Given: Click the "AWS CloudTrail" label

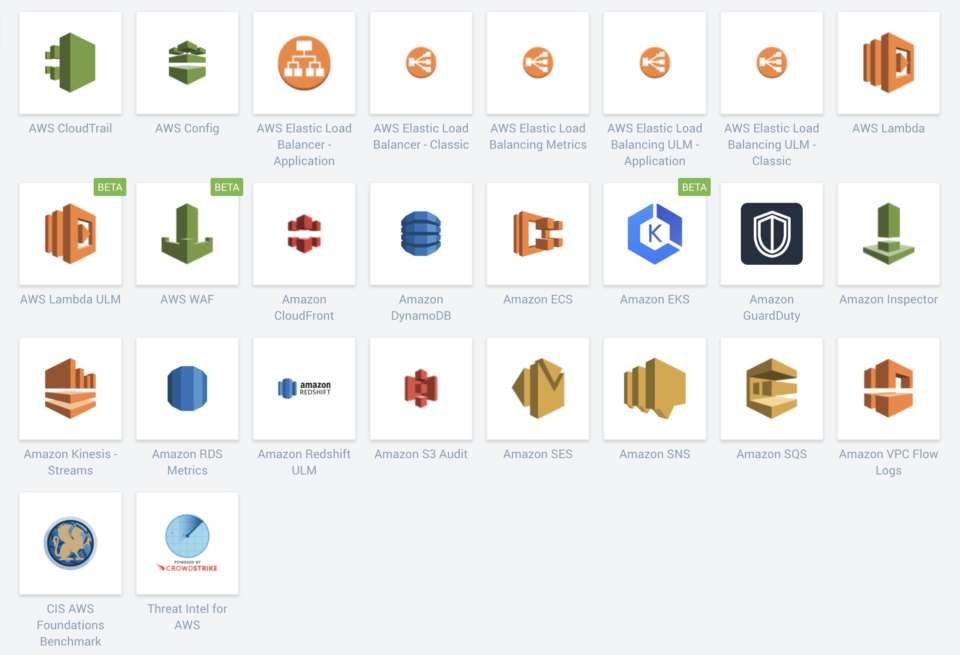Looking at the screenshot, I should point(70,129).
